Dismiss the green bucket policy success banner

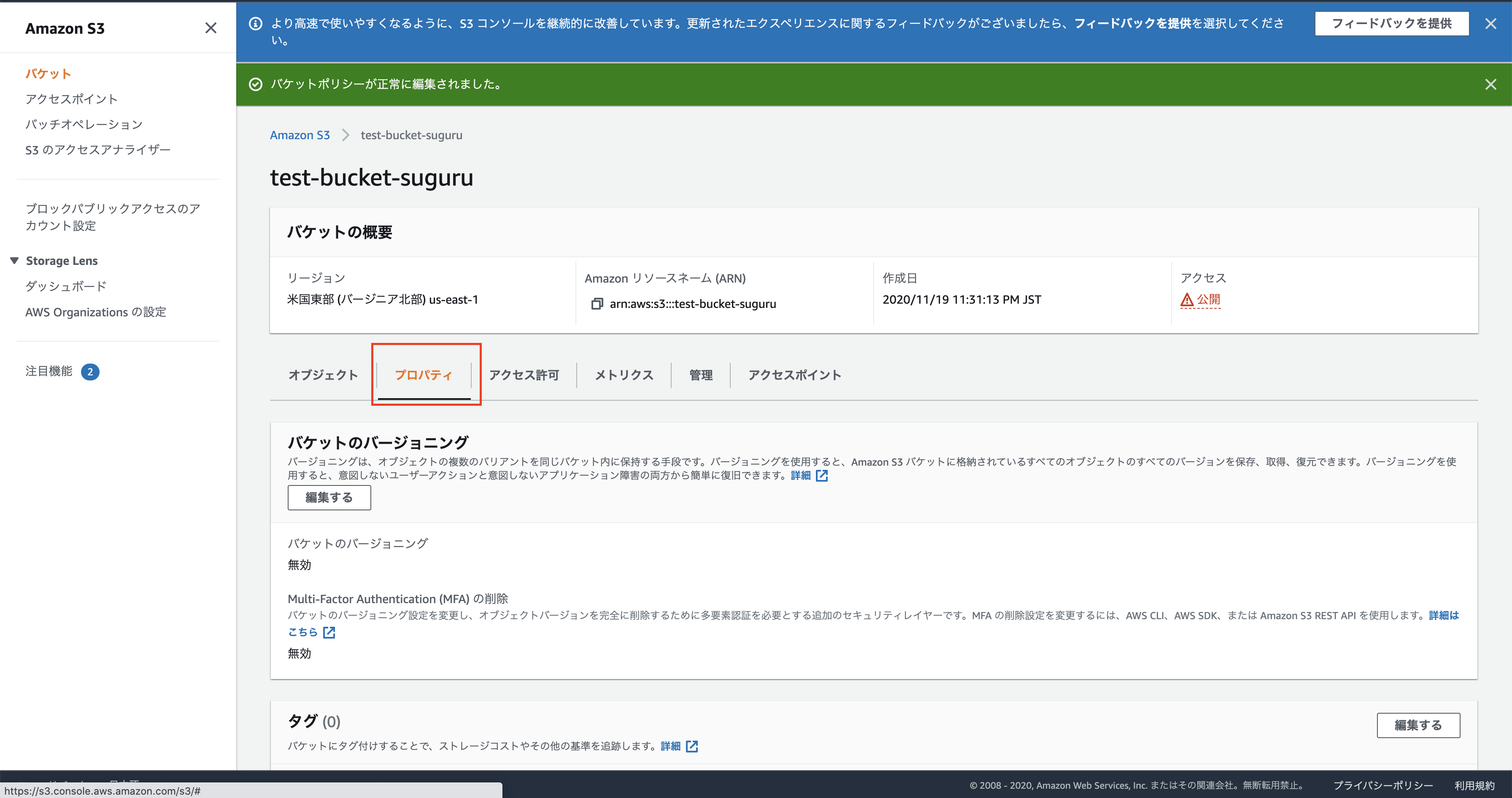click(1490, 84)
